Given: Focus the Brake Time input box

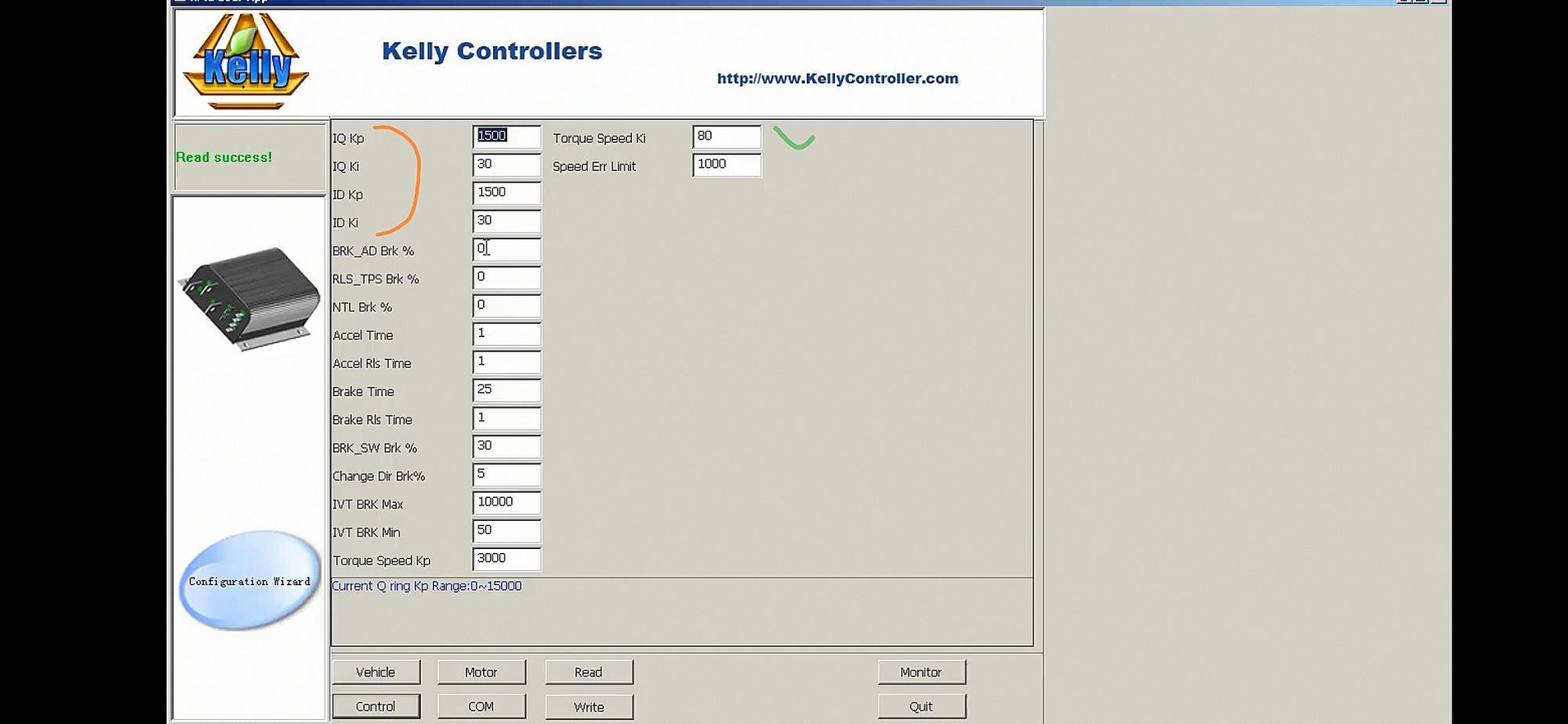Looking at the screenshot, I should point(506,390).
